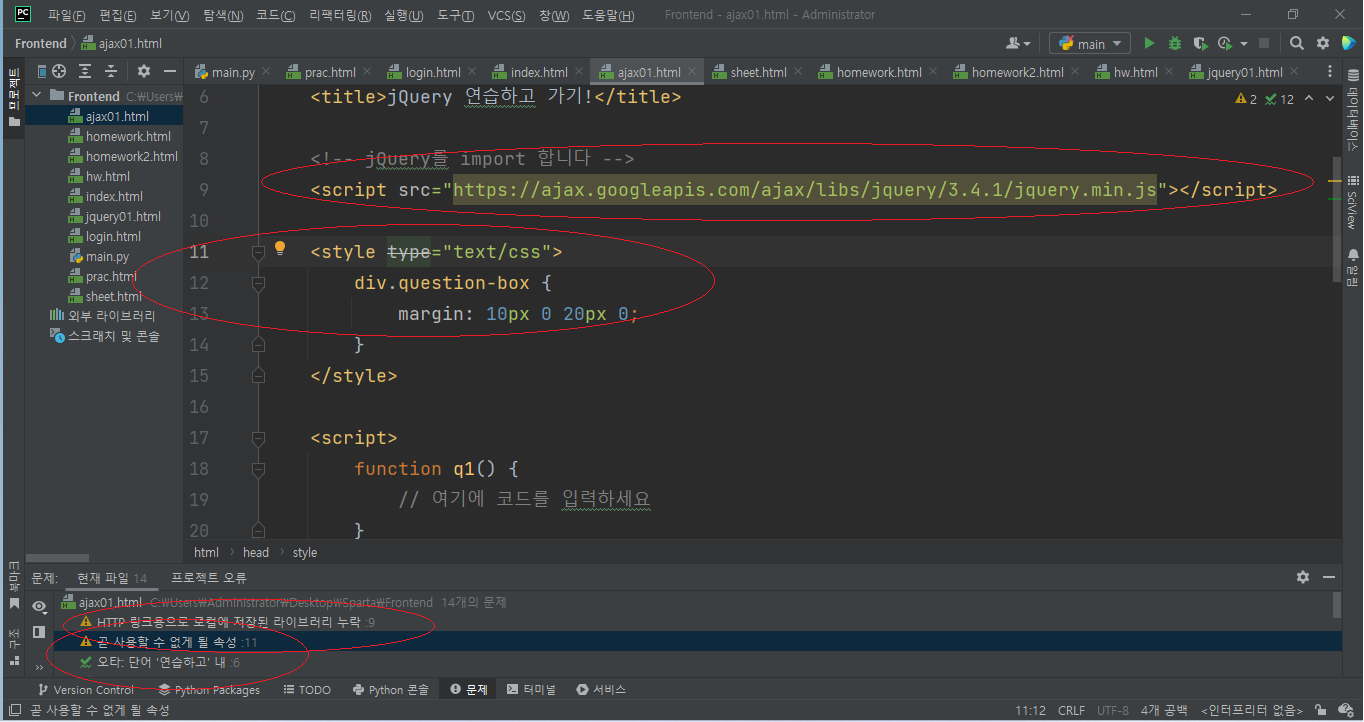Click the status bar tool windows toggle icon

pos(14,710)
